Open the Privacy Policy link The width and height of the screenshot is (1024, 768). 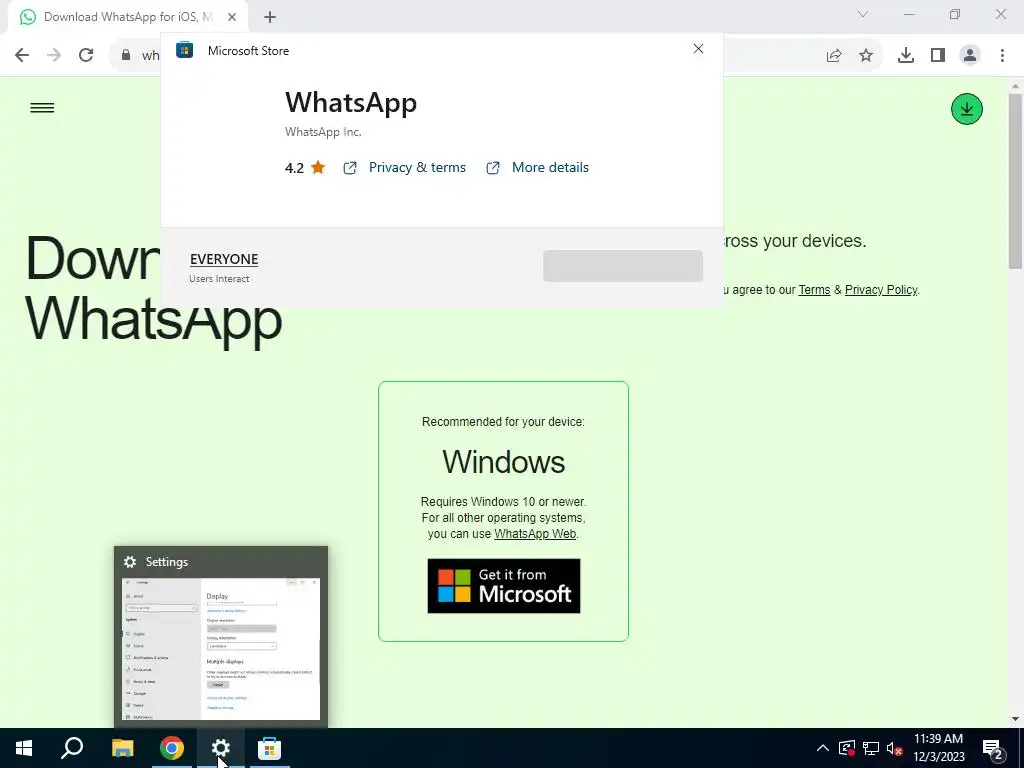click(881, 290)
